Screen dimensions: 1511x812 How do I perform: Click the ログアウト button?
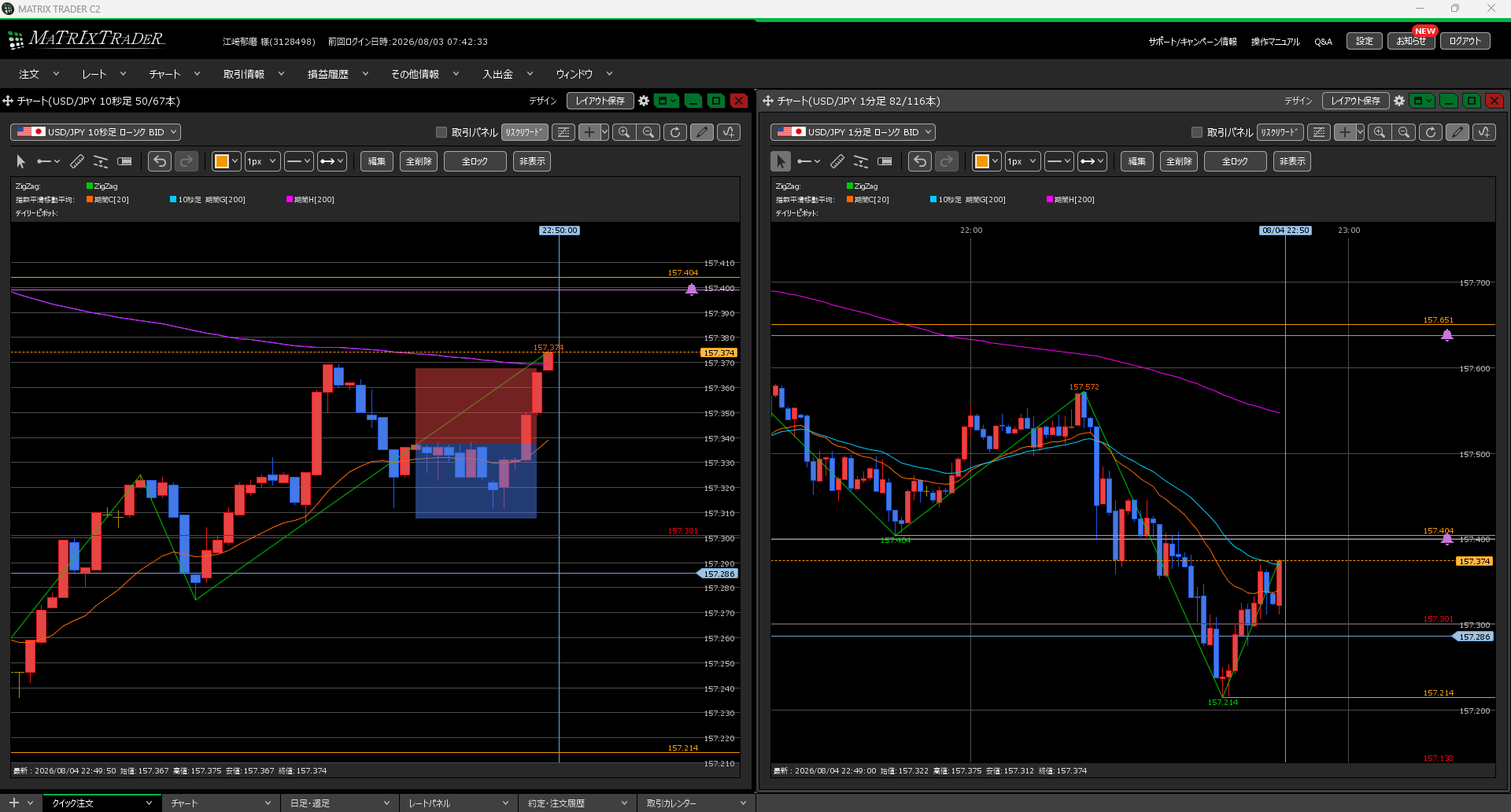(1465, 41)
